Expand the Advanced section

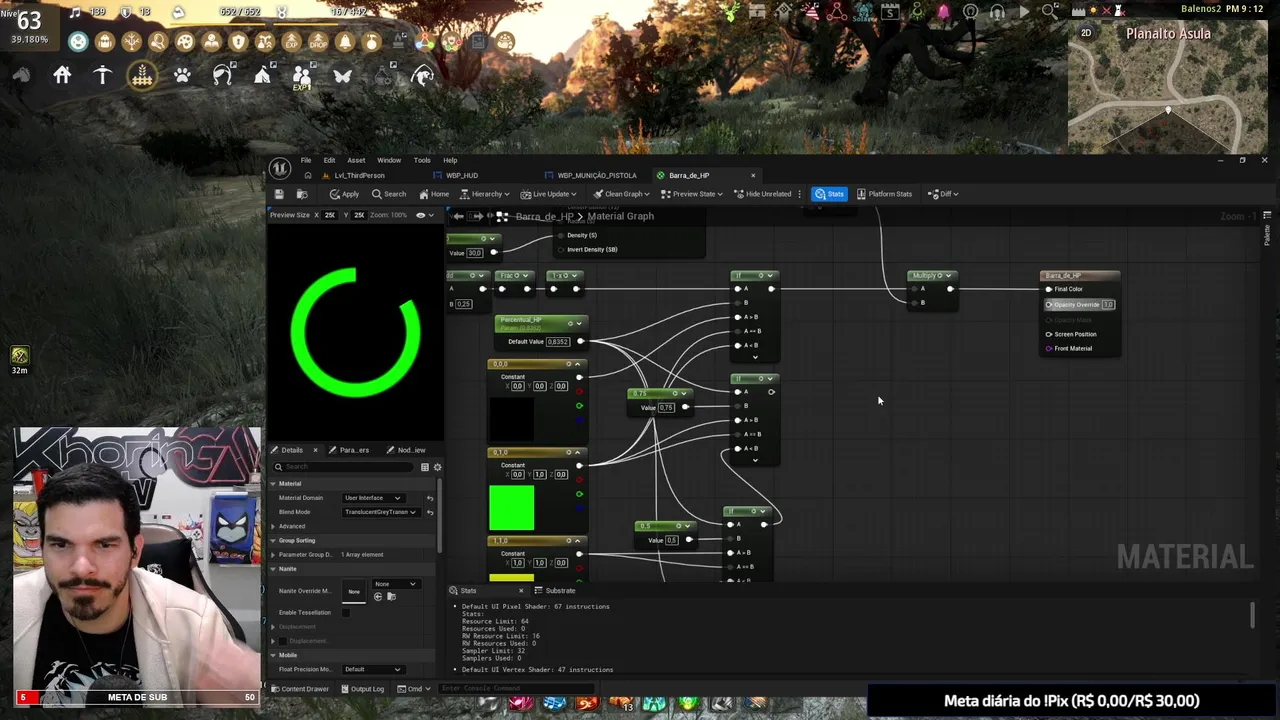tap(273, 526)
